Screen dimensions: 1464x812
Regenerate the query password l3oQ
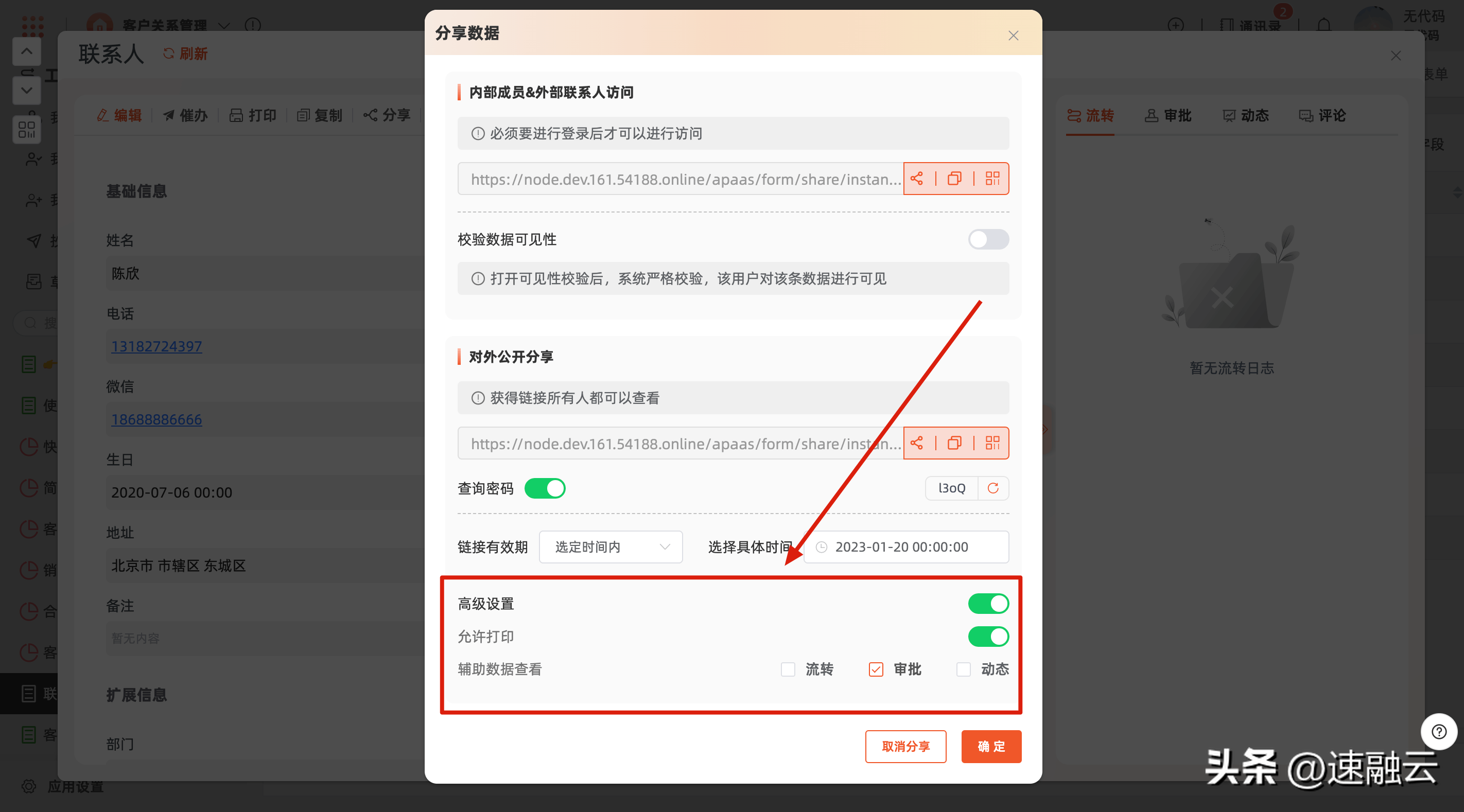pyautogui.click(x=993, y=488)
